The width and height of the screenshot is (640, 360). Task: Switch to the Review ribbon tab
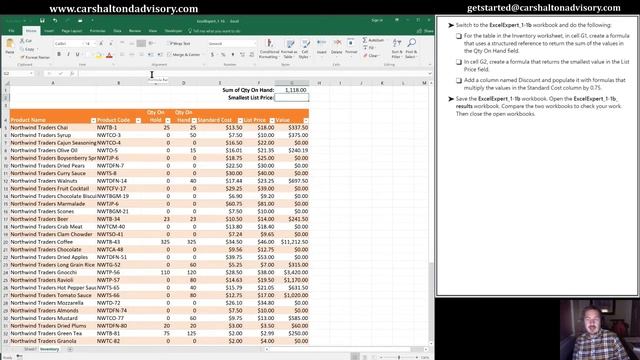pyautogui.click(x=135, y=31)
